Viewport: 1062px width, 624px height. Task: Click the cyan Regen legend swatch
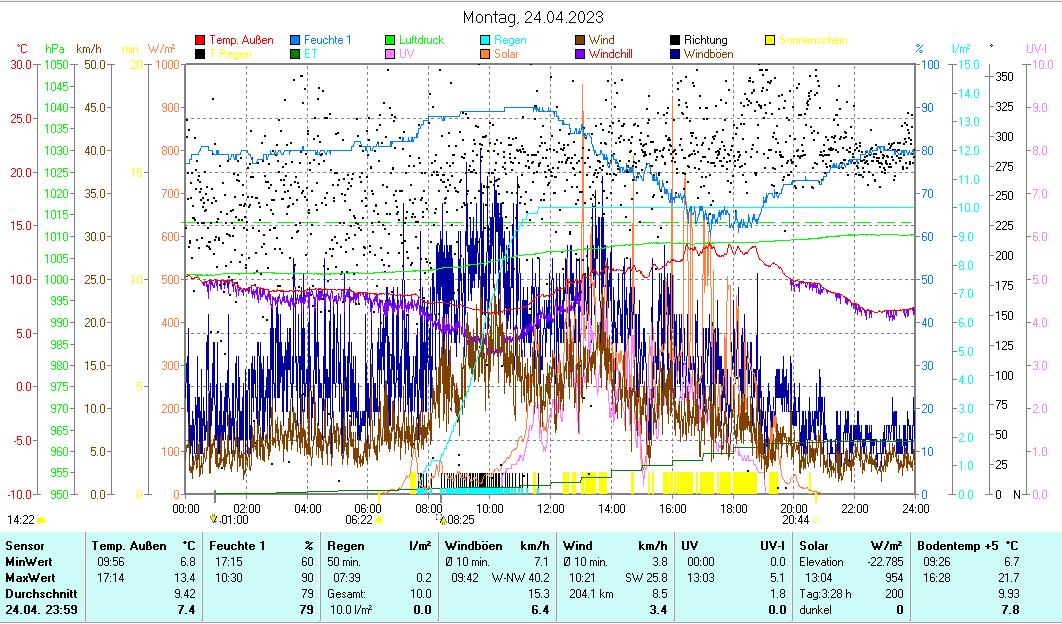[485, 40]
